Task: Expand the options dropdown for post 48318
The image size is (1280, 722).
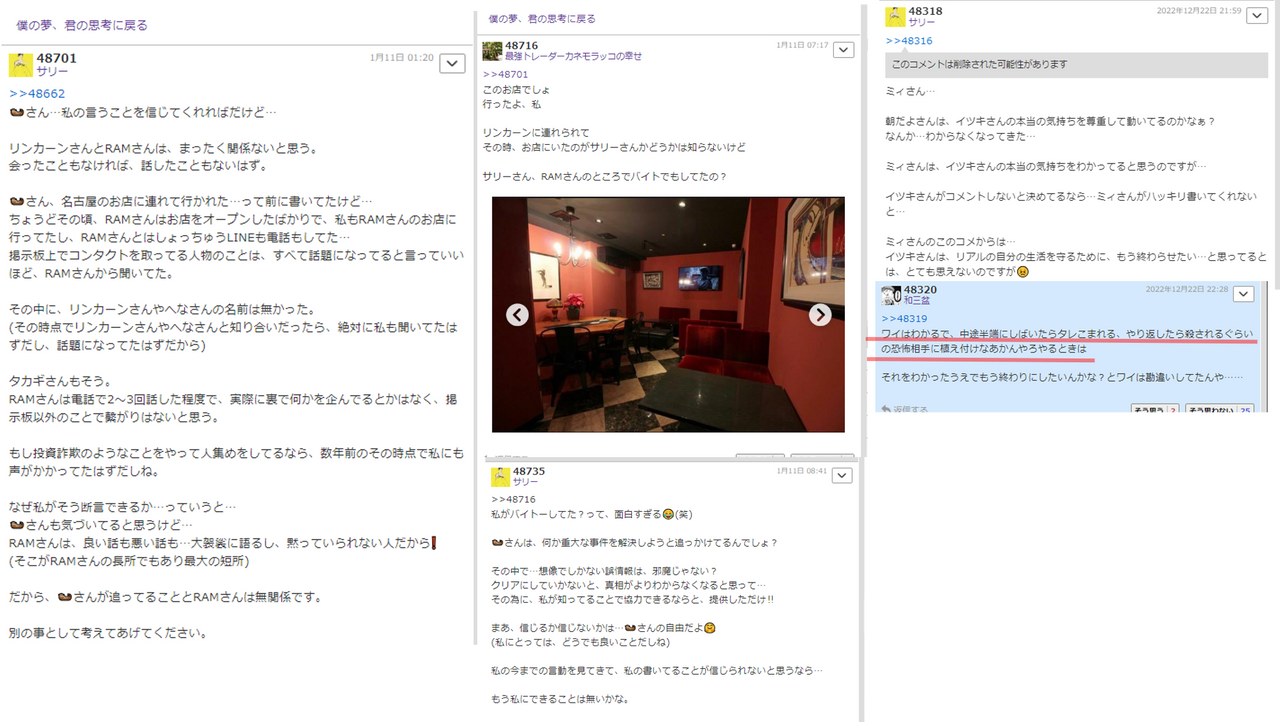Action: coord(1256,15)
